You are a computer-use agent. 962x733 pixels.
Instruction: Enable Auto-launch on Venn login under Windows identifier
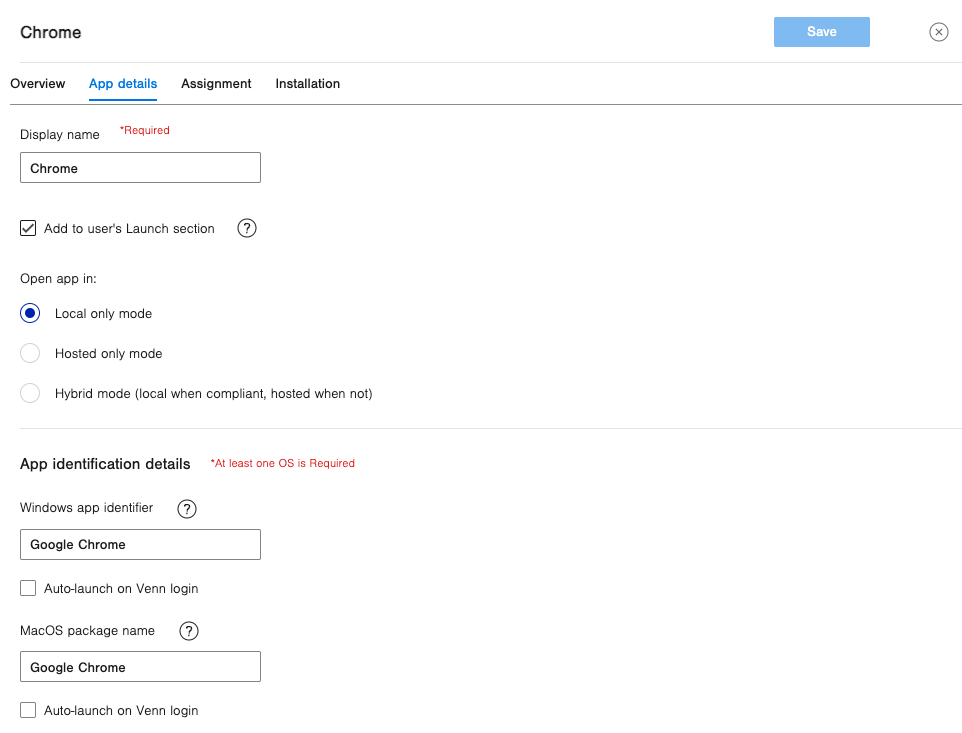28,588
